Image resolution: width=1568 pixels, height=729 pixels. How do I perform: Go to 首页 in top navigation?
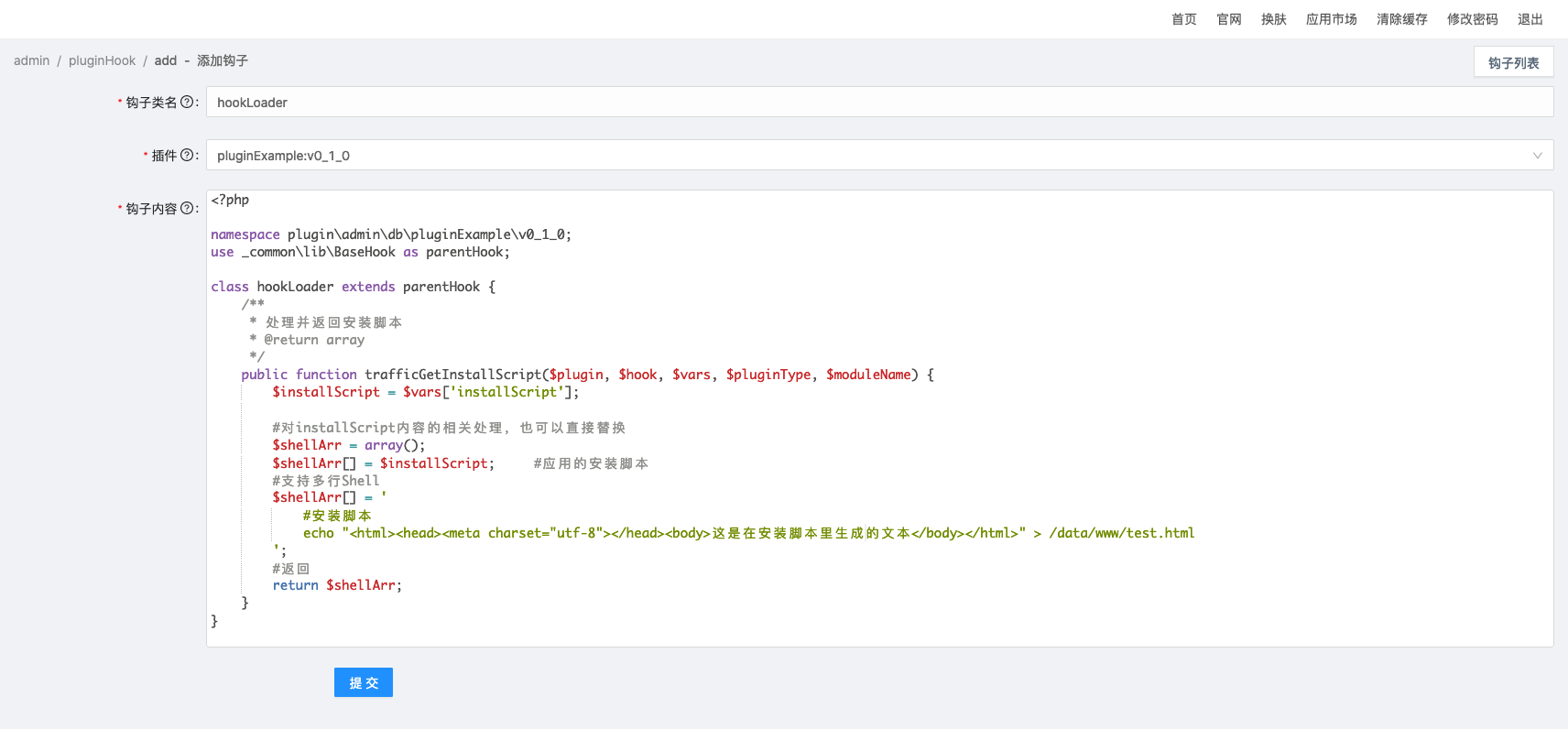(1183, 19)
